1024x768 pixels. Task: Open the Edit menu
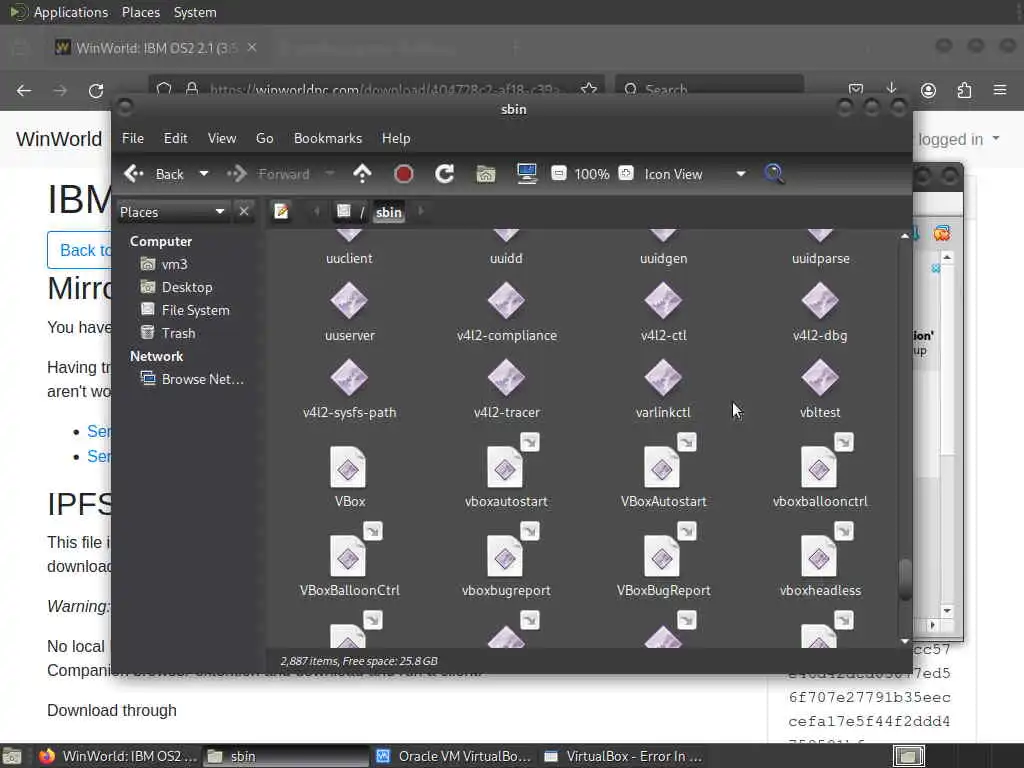click(x=175, y=138)
